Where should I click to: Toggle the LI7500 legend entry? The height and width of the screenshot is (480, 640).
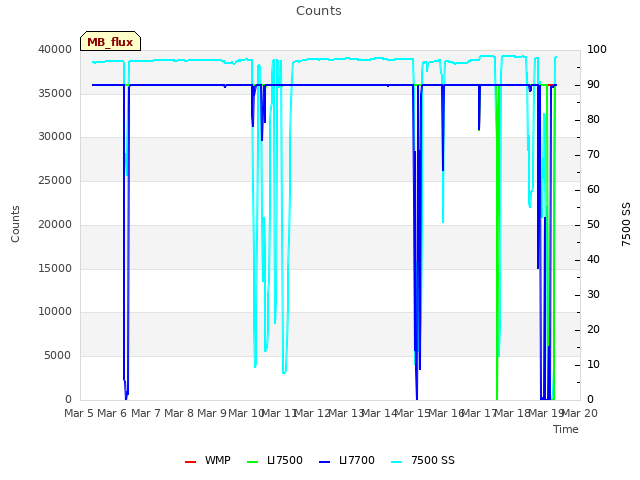[275, 461]
